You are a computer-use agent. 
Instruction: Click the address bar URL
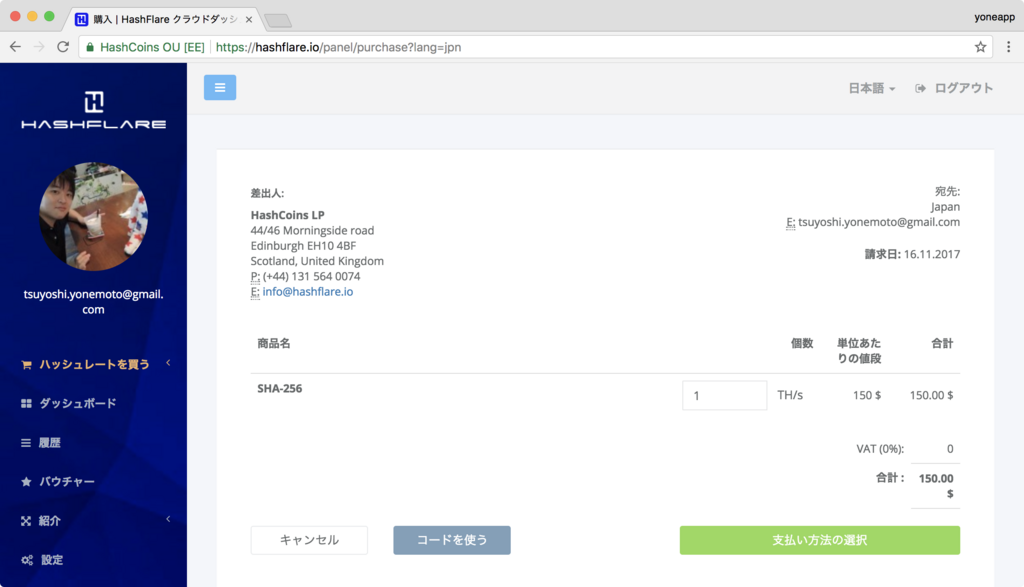pyautogui.click(x=338, y=47)
